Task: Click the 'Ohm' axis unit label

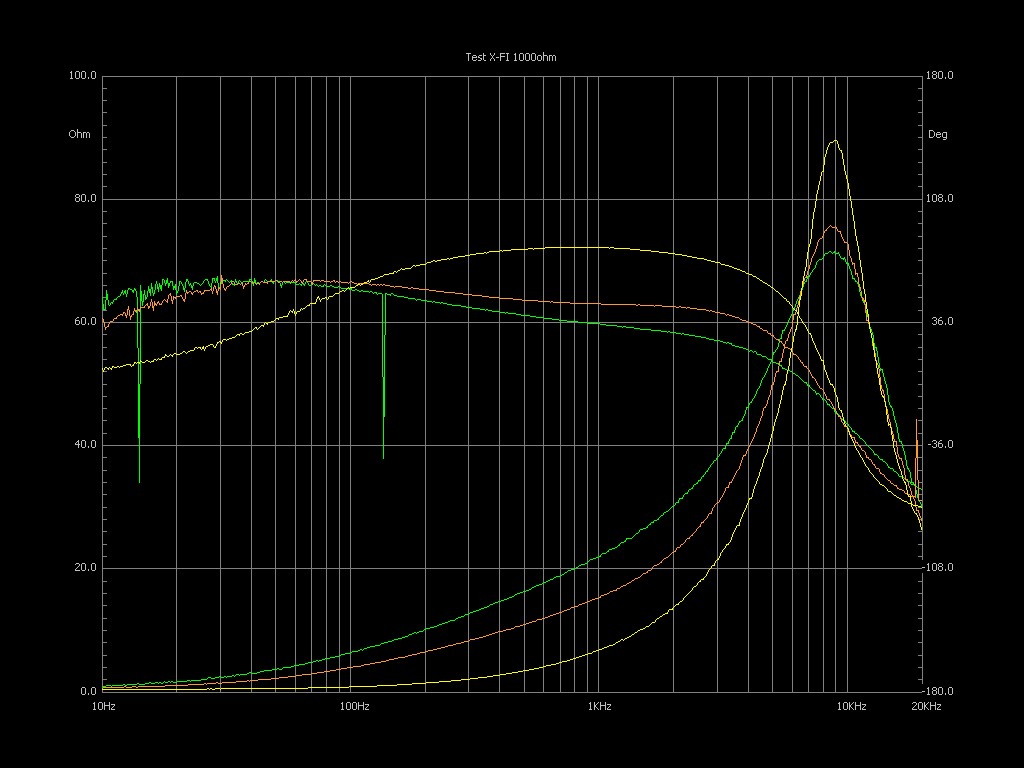Action: point(80,135)
